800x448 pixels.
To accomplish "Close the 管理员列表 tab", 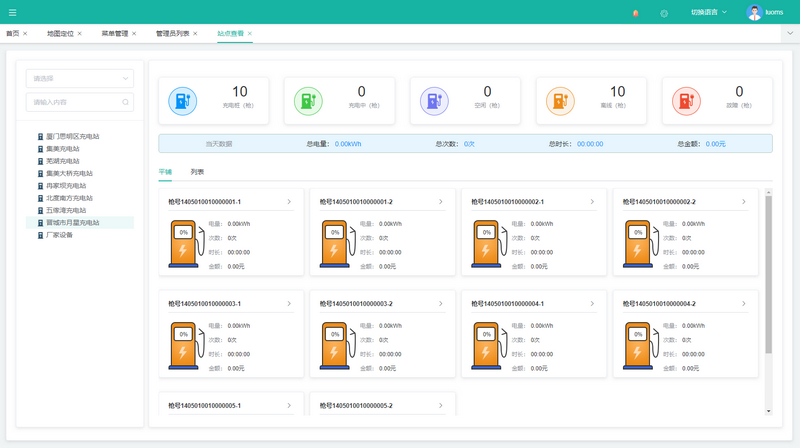I will coord(195,34).
